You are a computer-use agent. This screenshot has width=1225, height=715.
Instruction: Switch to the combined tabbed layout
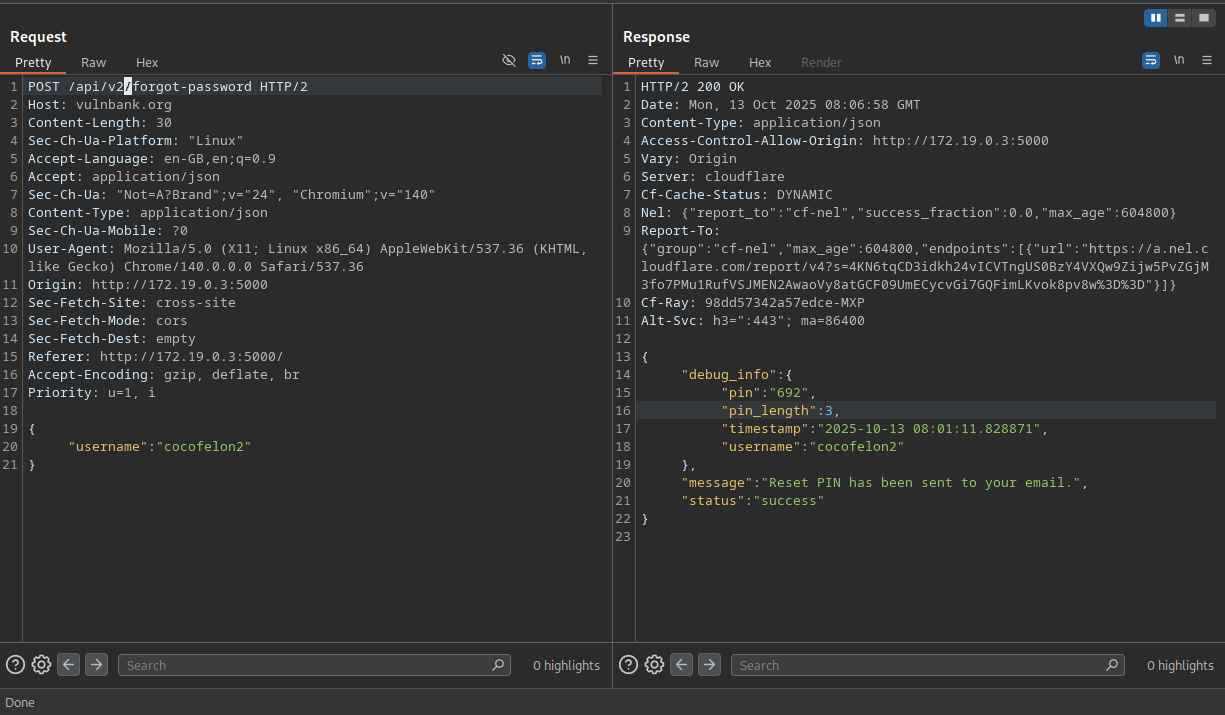click(1203, 18)
